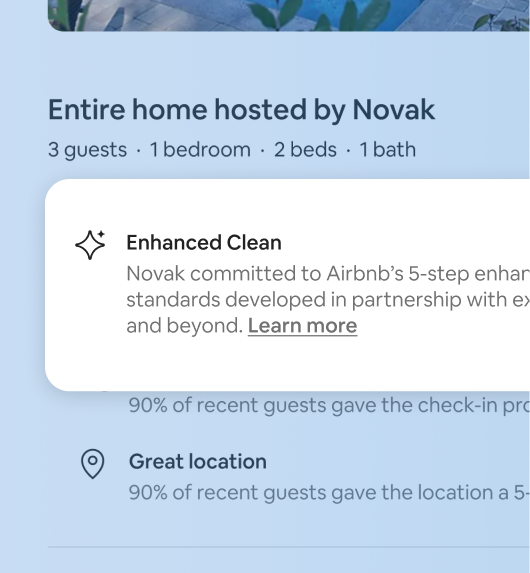Select the Great location heading
530x573 pixels.
coord(198,462)
